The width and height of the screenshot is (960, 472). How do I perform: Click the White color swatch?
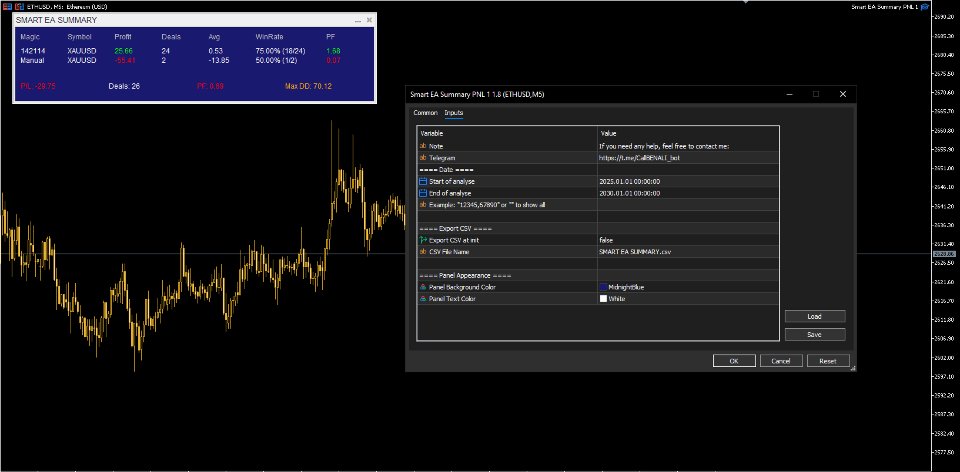pos(603,299)
